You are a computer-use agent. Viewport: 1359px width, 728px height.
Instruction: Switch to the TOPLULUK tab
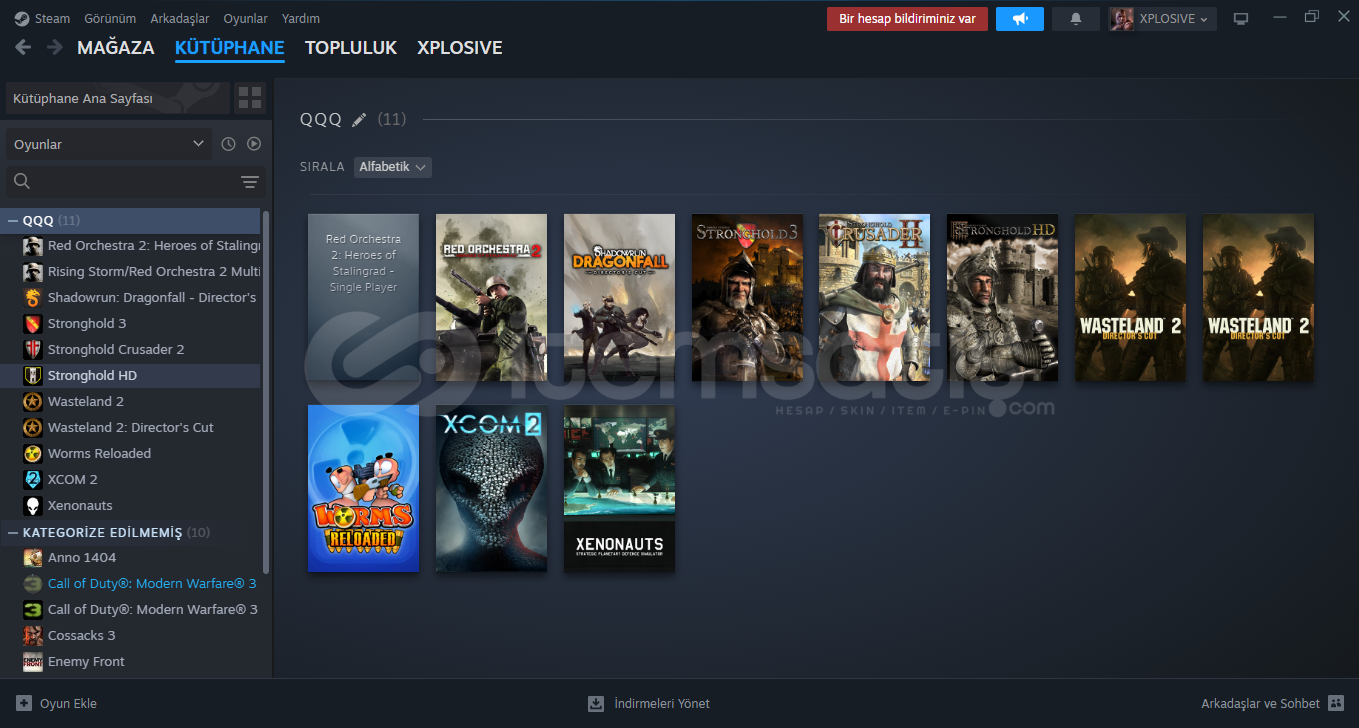coord(351,47)
